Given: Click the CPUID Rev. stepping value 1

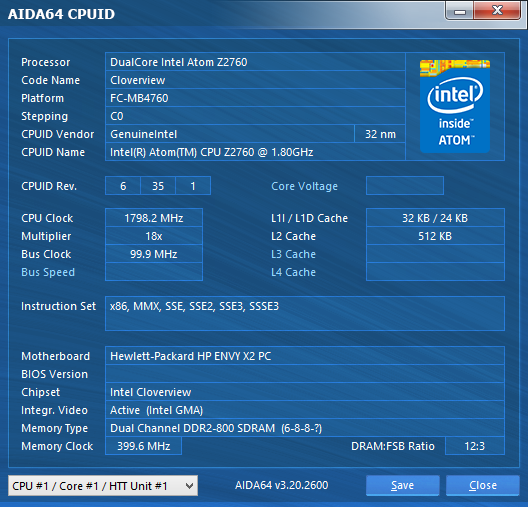Looking at the screenshot, I should pyautogui.click(x=193, y=186).
